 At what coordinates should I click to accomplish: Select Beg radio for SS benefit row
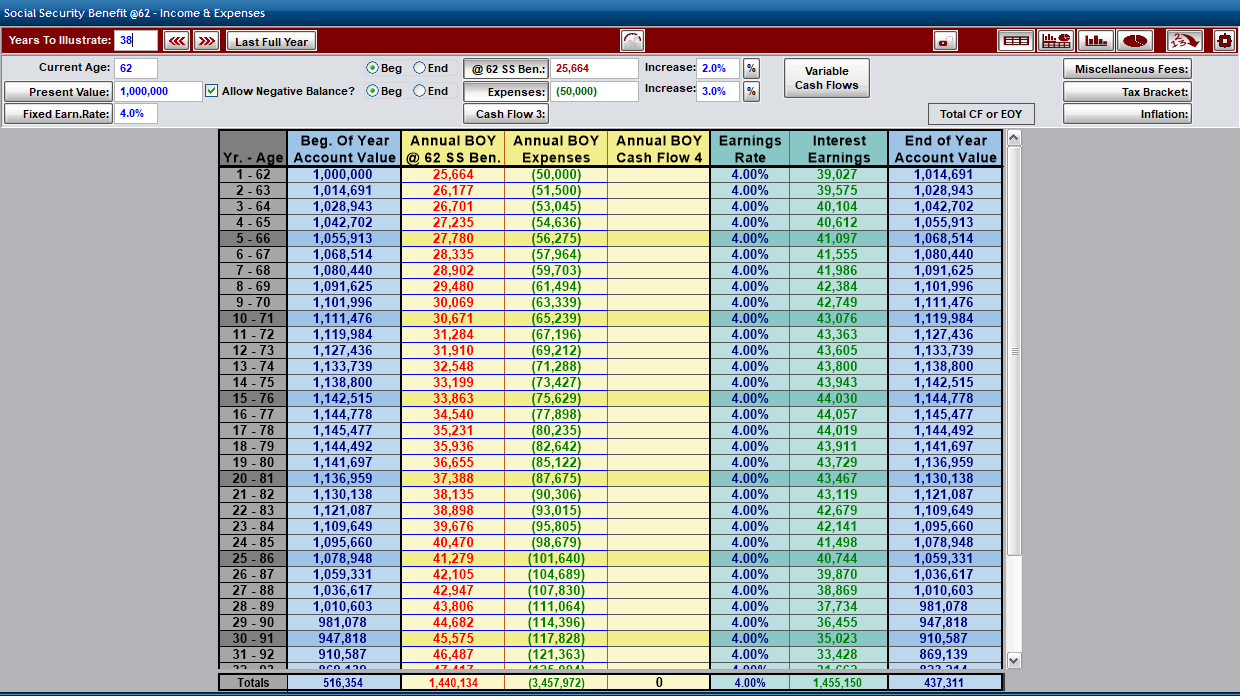click(372, 68)
